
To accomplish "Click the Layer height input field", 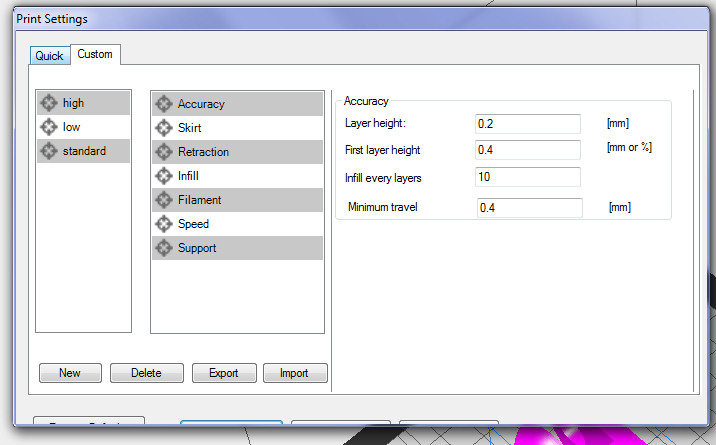I will [x=527, y=124].
